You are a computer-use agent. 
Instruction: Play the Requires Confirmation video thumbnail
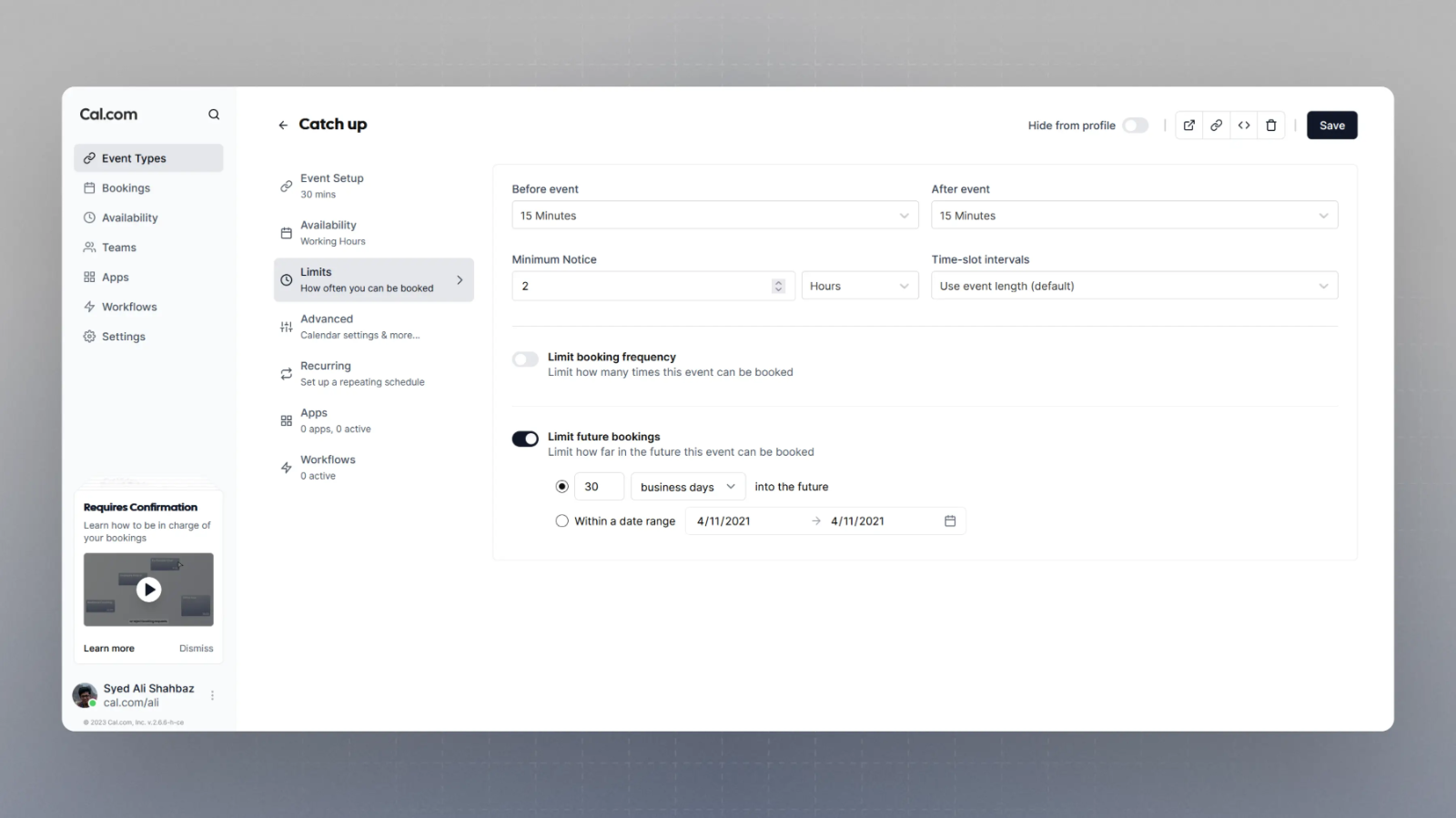[148, 590]
